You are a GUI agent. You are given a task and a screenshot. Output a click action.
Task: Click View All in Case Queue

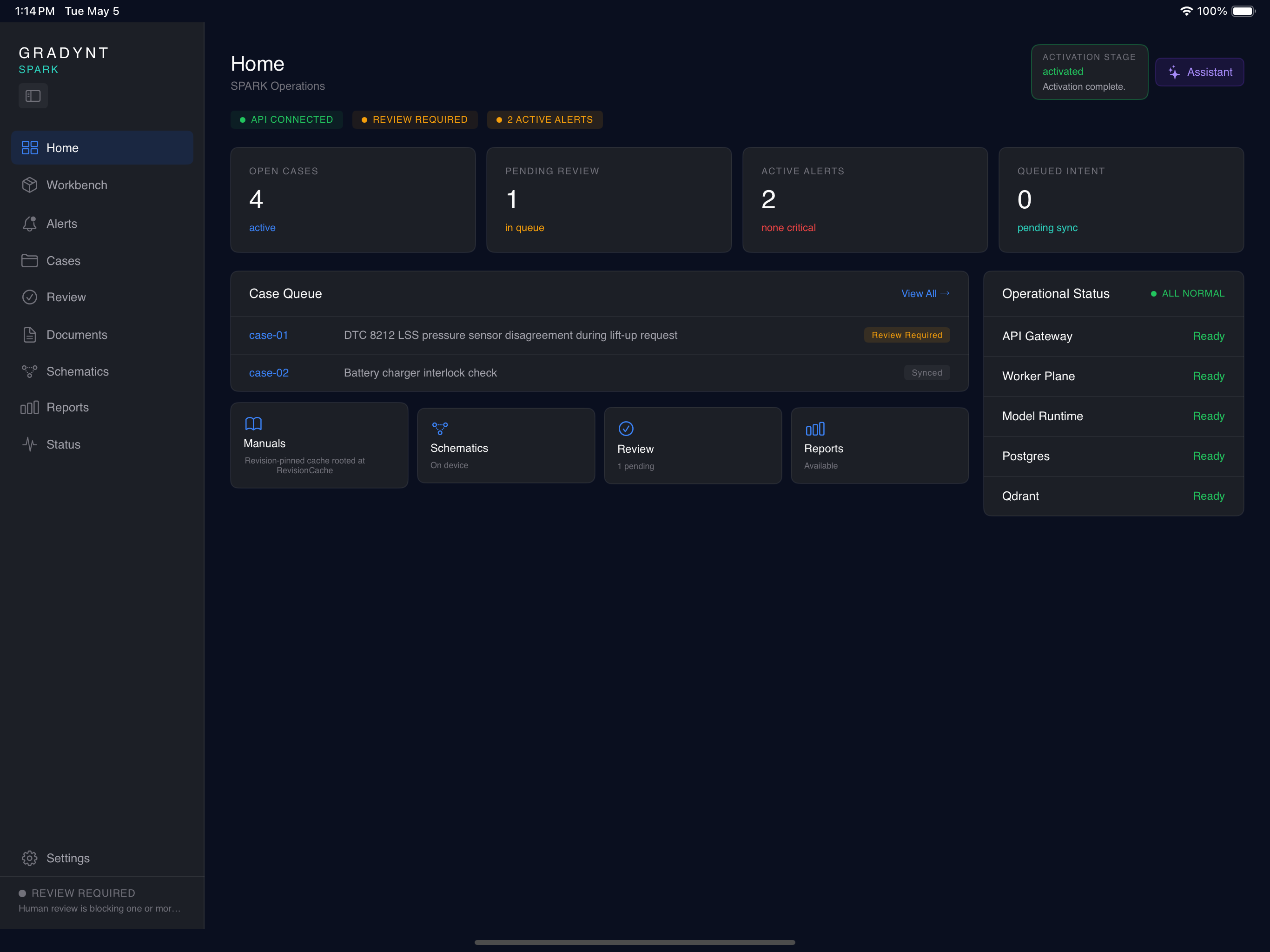(925, 293)
